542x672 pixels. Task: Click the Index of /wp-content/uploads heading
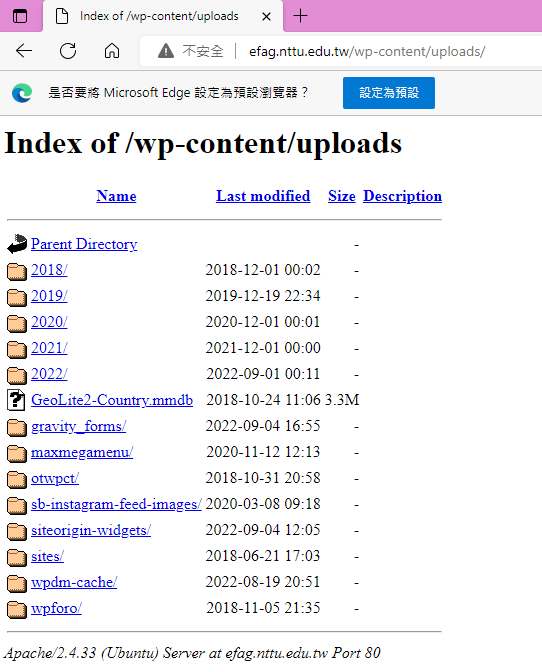click(x=203, y=144)
